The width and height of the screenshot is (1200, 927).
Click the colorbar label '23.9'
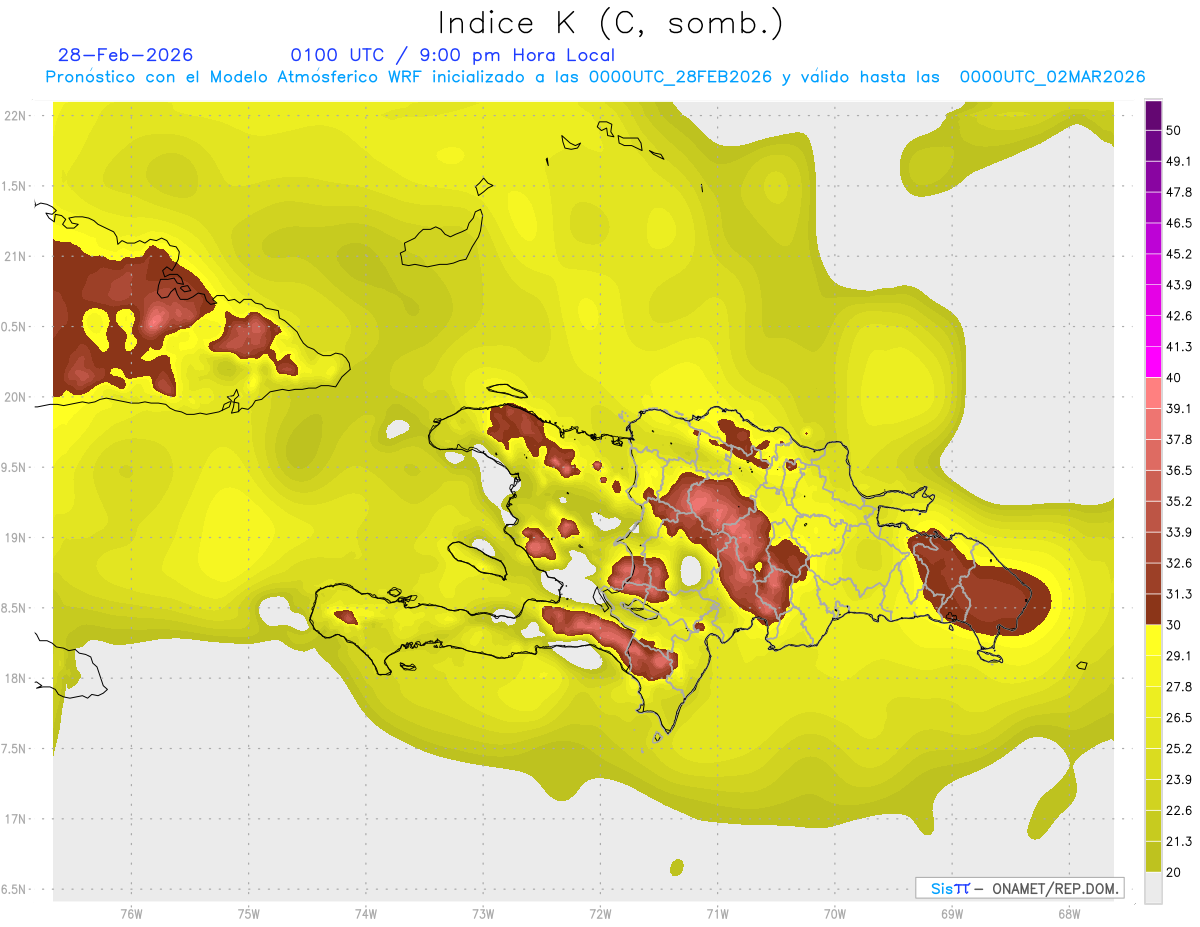click(1178, 779)
